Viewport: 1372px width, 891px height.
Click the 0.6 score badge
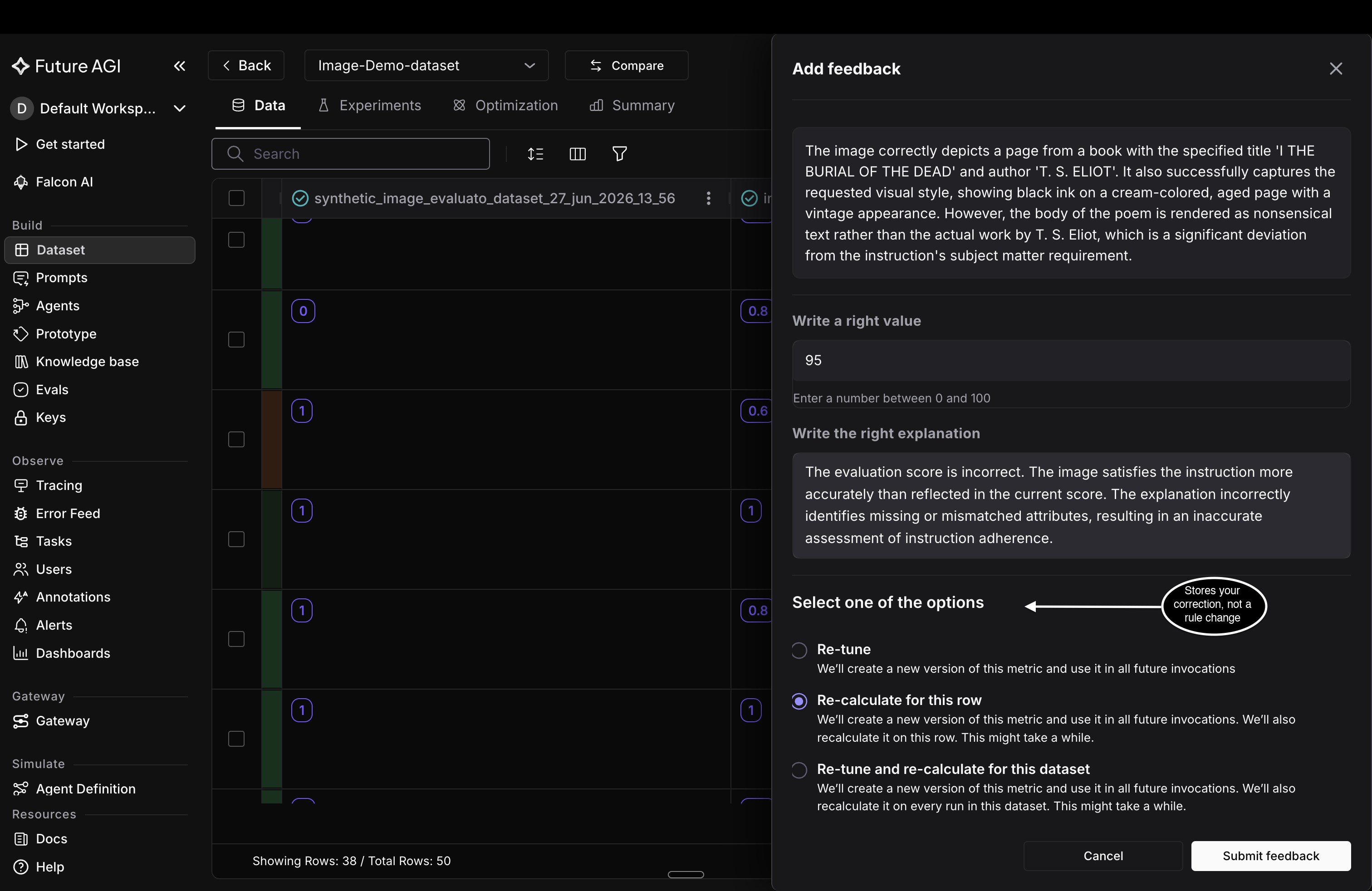[x=757, y=411]
